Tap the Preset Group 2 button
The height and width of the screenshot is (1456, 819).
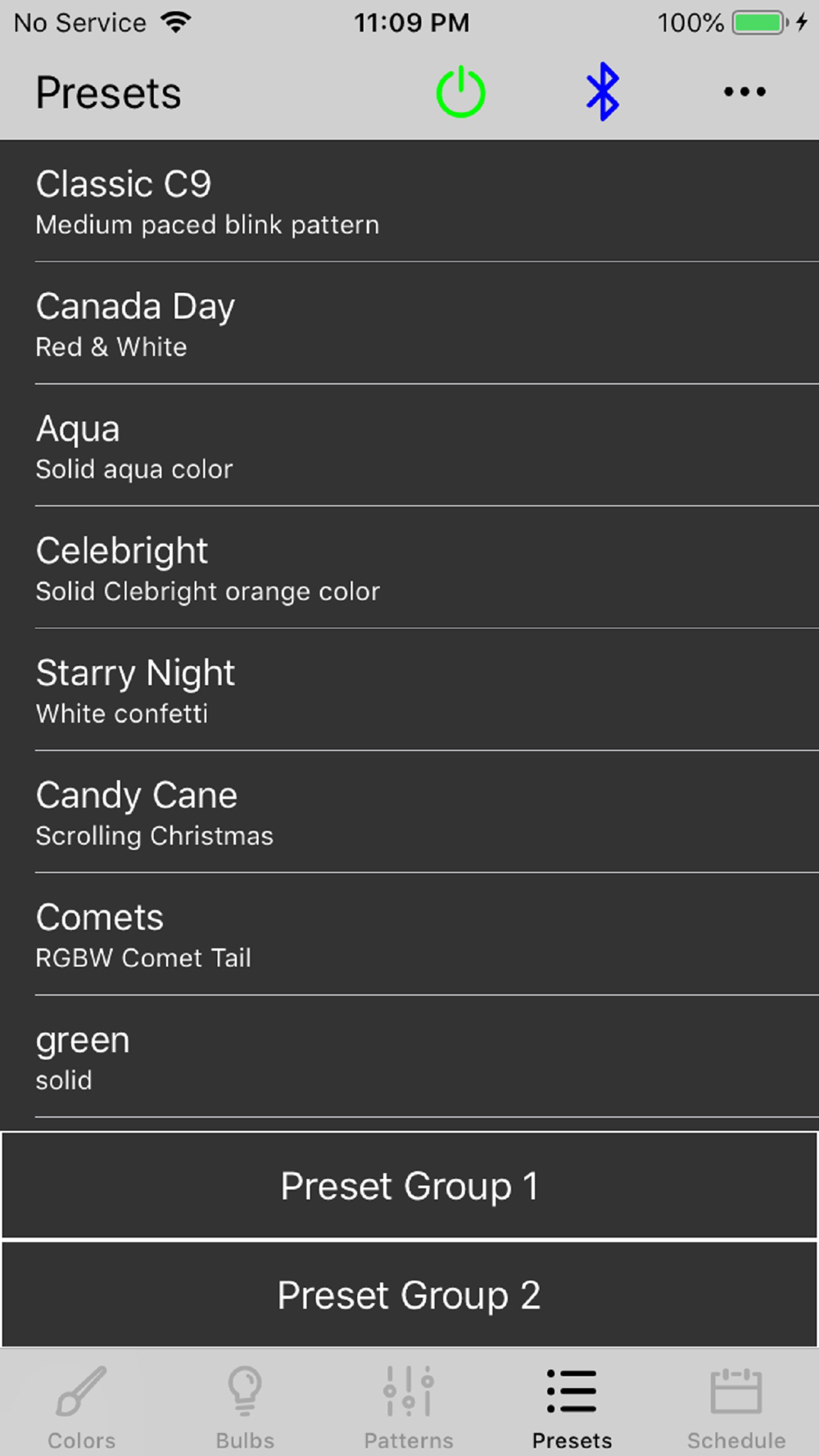(x=409, y=1295)
